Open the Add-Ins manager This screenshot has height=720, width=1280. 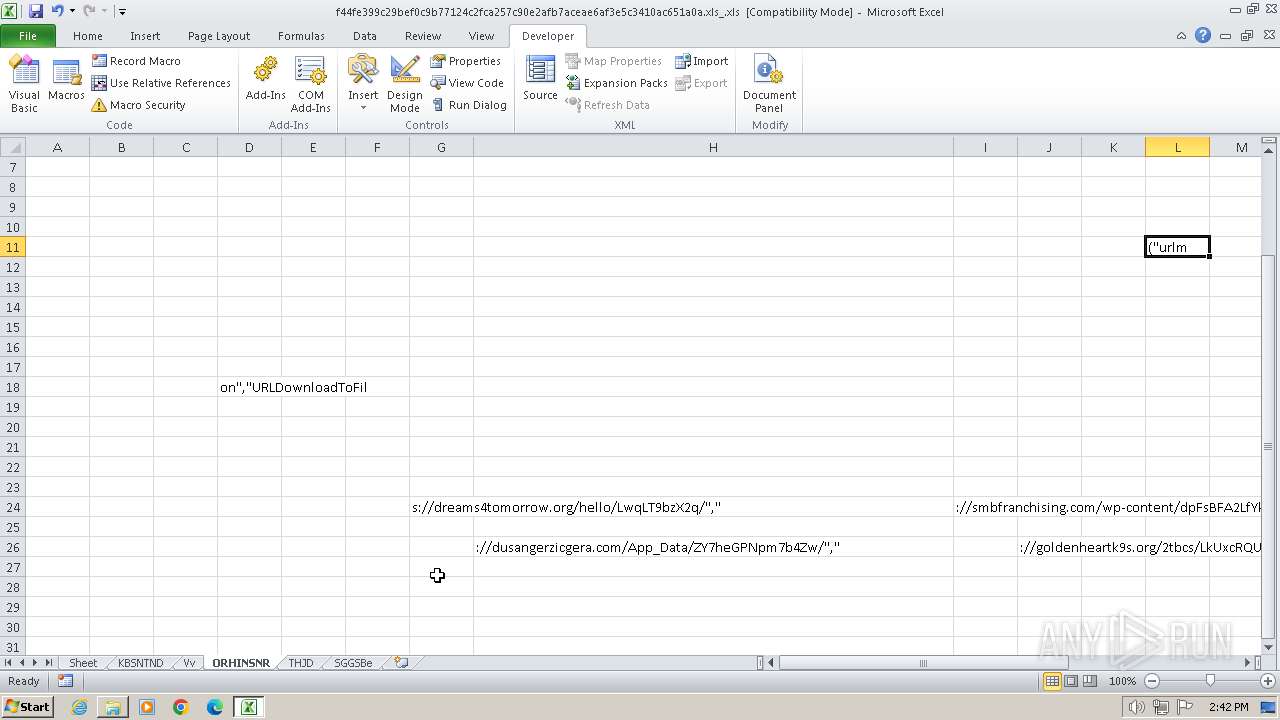[x=265, y=80]
